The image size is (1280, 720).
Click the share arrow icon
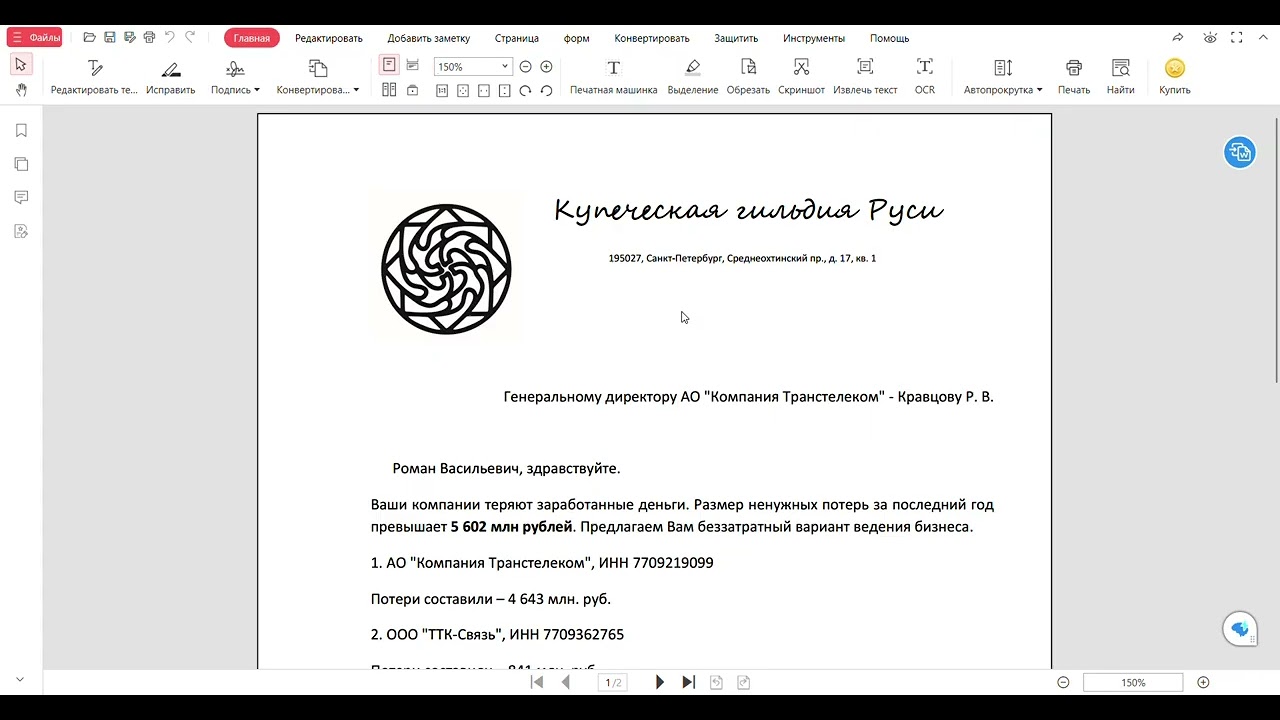(1178, 38)
